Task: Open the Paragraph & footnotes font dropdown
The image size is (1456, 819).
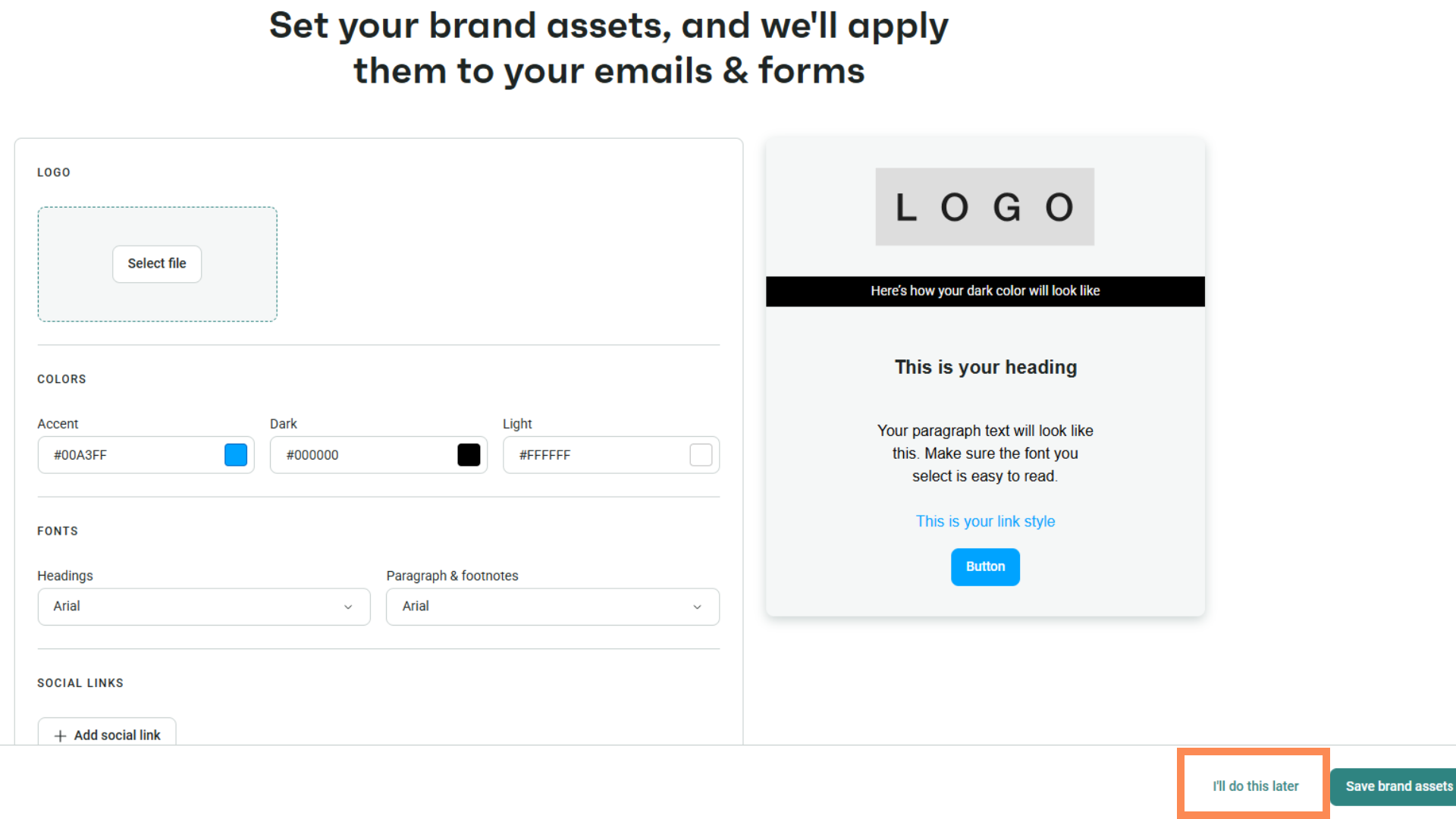Action: [x=552, y=607]
